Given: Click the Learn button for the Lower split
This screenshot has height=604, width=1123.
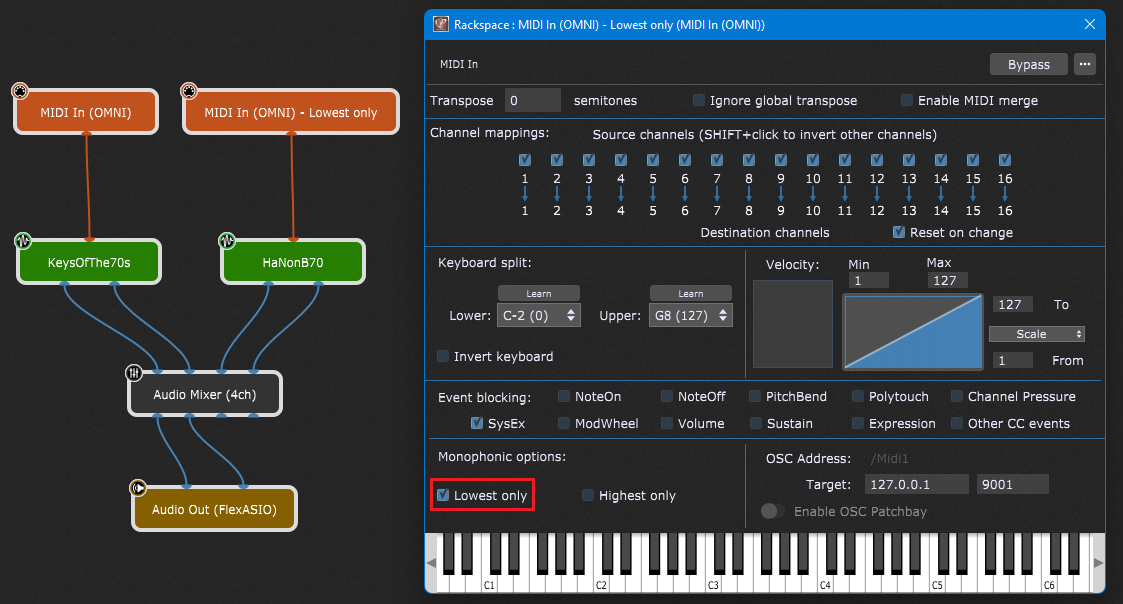Looking at the screenshot, I should 538,293.
